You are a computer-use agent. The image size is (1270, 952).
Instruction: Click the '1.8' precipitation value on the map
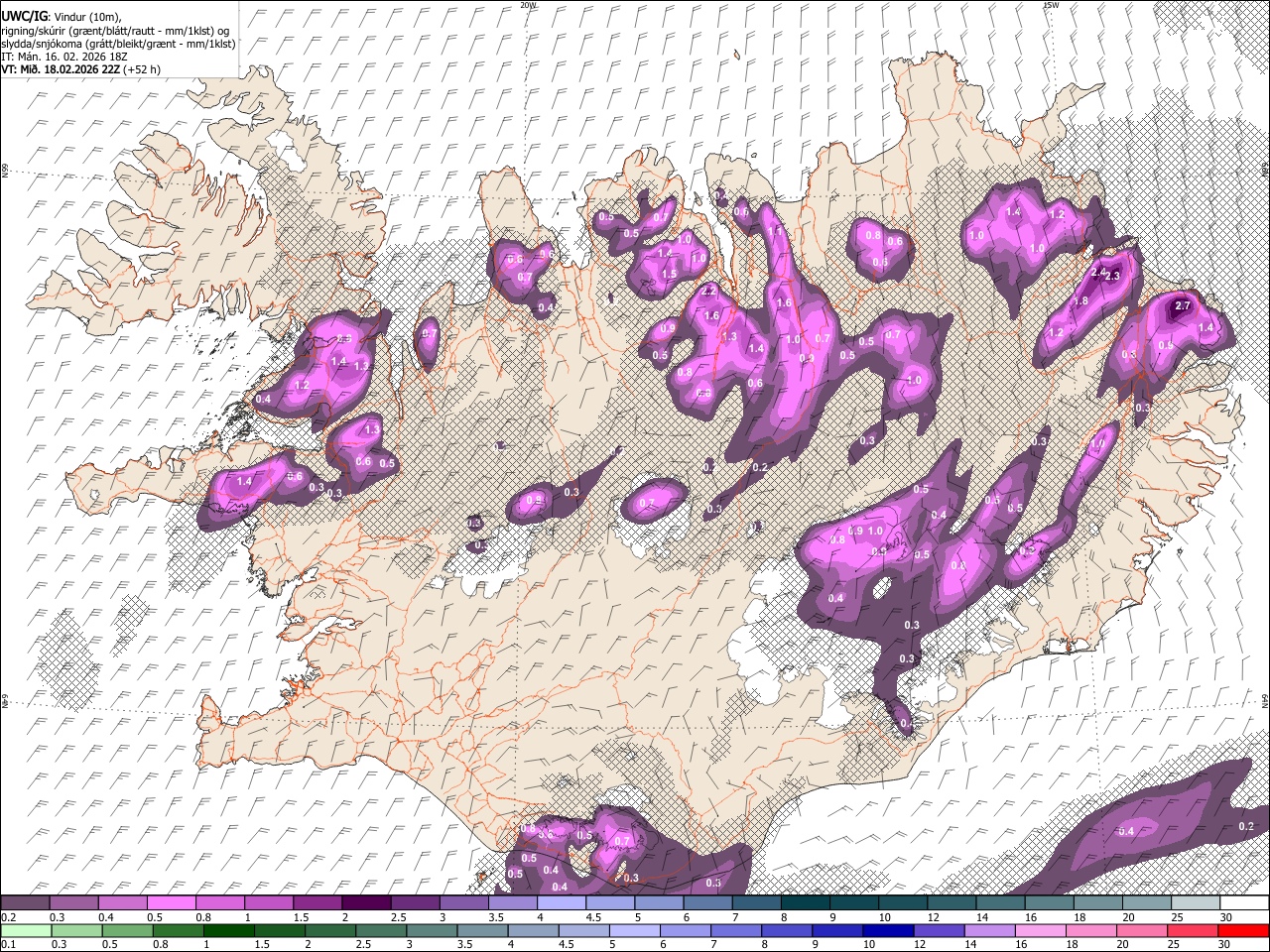1080,301
